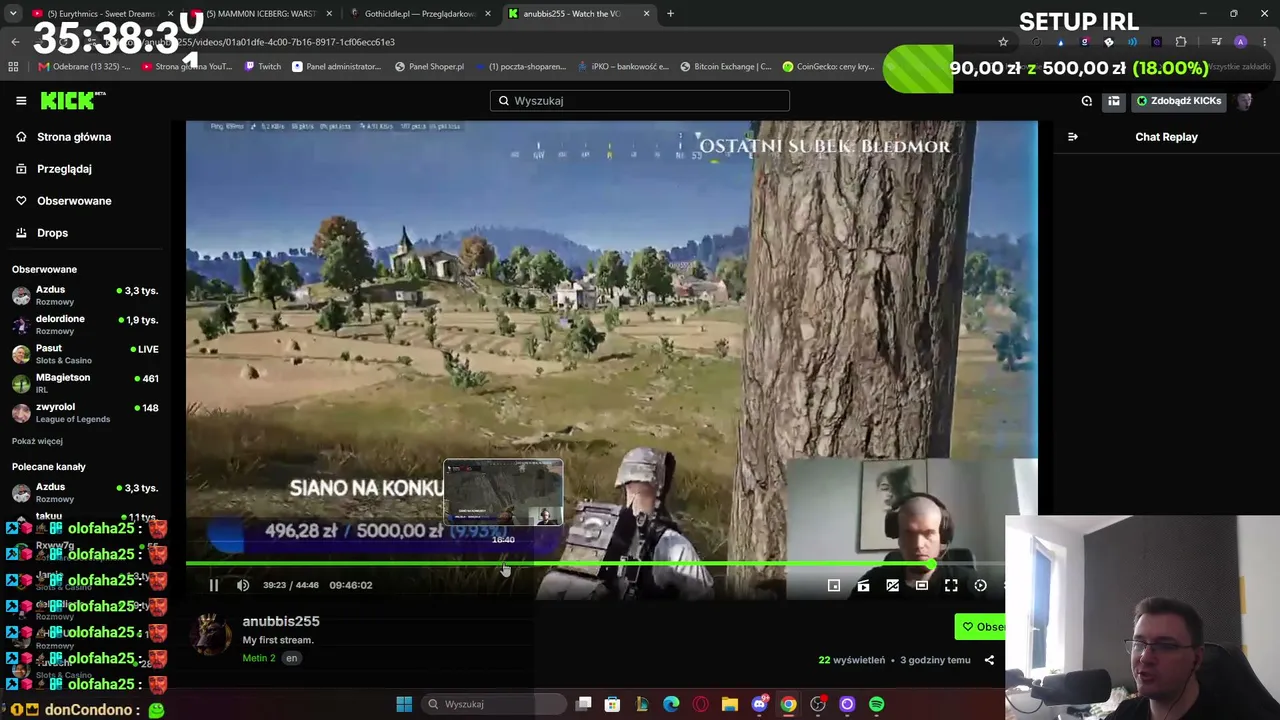
Task: Open the Chrome apps grid in bookmarks bar
Action: point(13,67)
